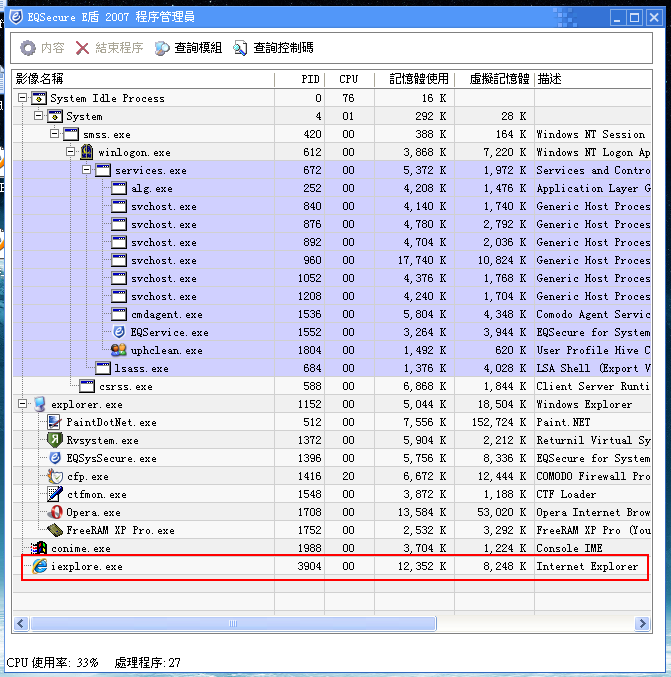Click the horizontal scrollbar thumb
Viewport: 671px width, 677px height.
(x=233, y=623)
